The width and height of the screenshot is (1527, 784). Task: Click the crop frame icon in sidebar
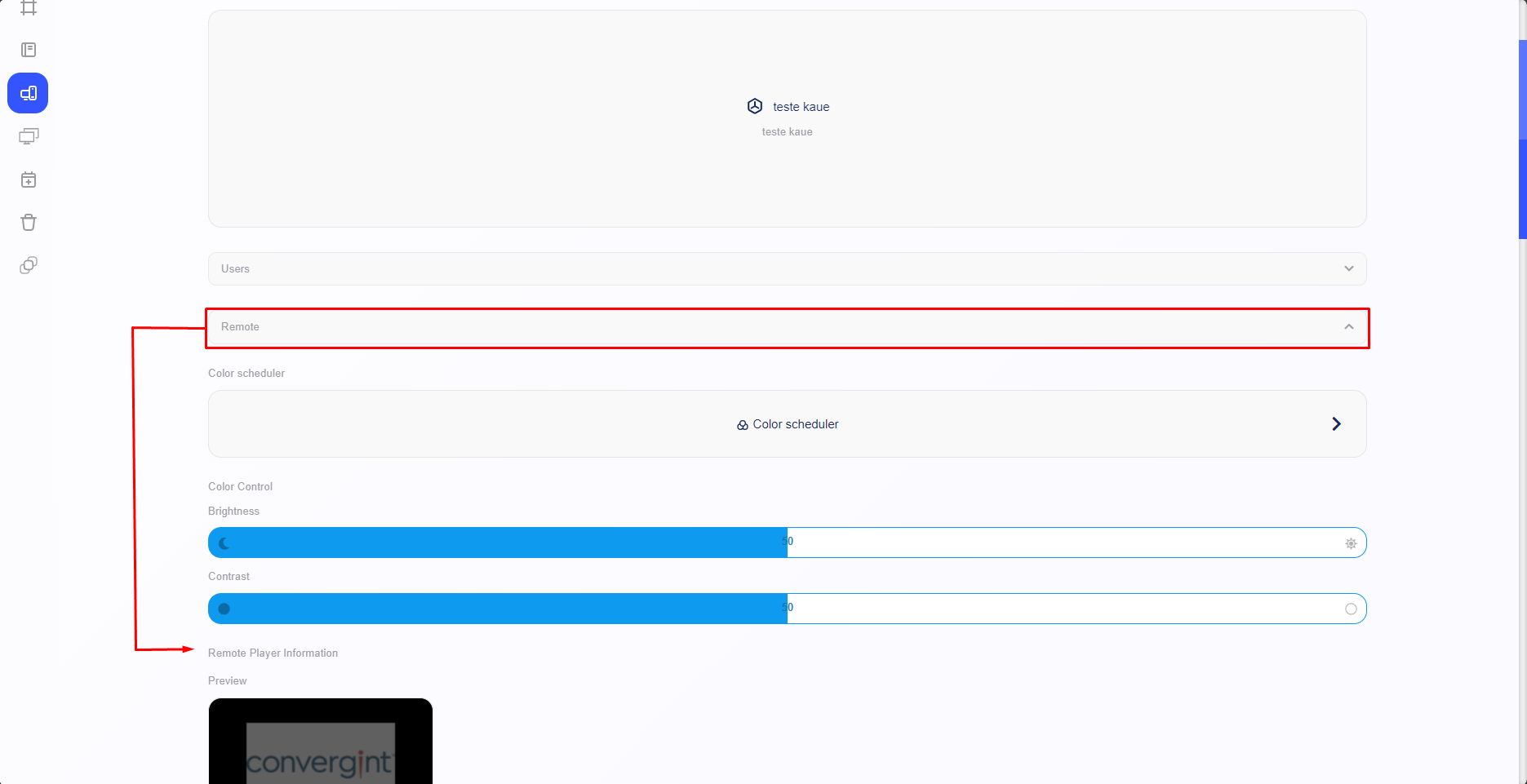pos(29,8)
